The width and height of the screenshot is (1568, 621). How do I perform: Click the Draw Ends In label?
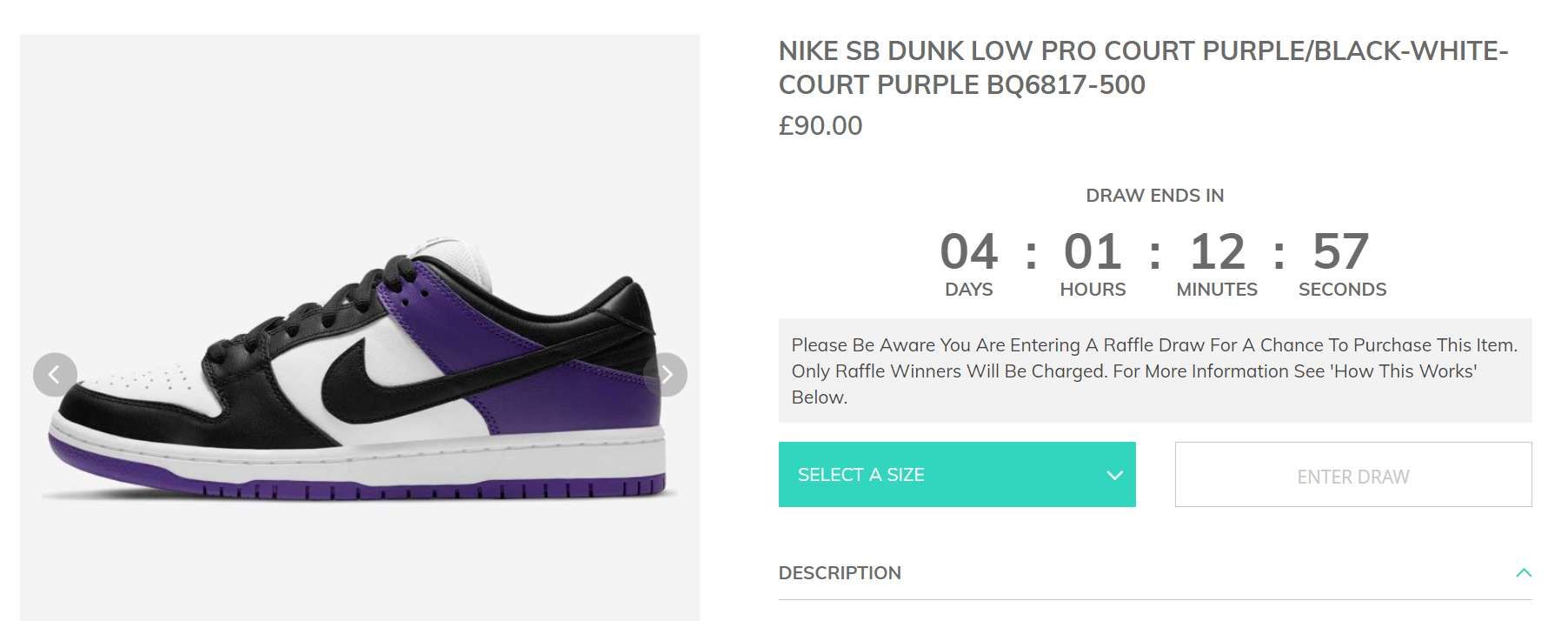(x=1155, y=196)
